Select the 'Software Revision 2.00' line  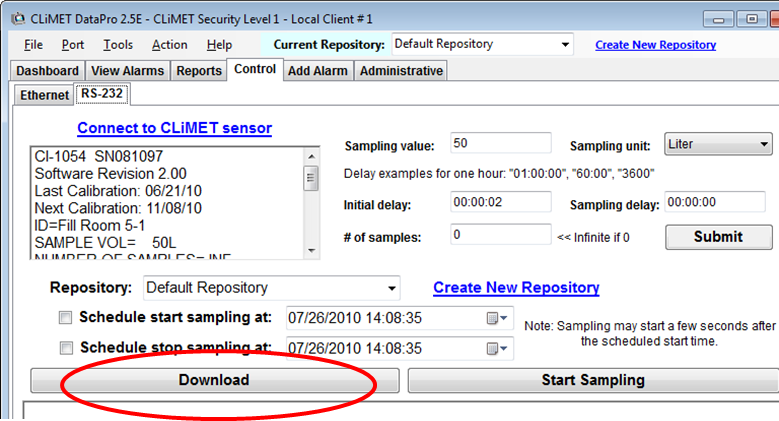110,174
